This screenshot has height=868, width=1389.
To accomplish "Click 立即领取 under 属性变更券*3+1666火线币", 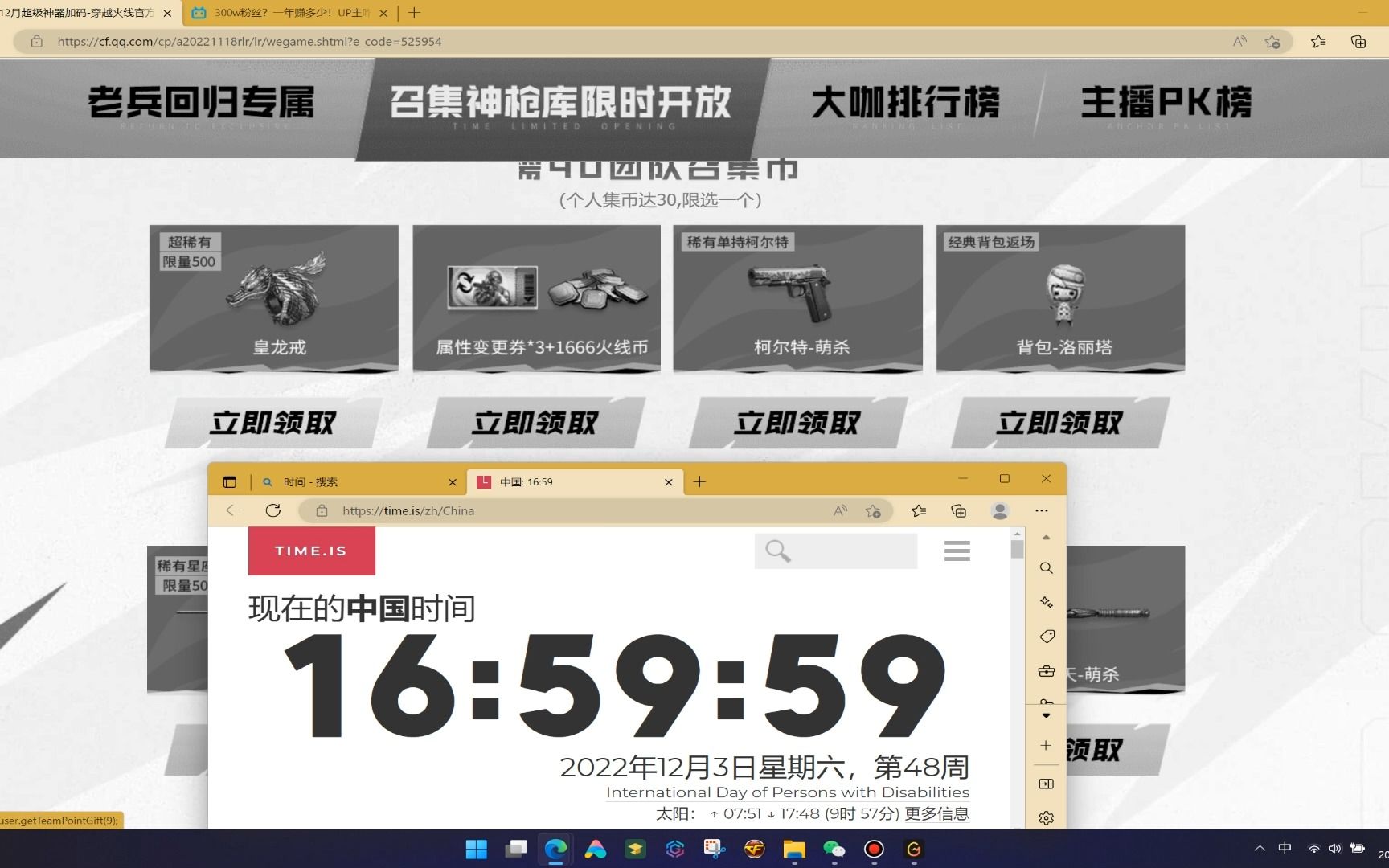I will 535,423.
